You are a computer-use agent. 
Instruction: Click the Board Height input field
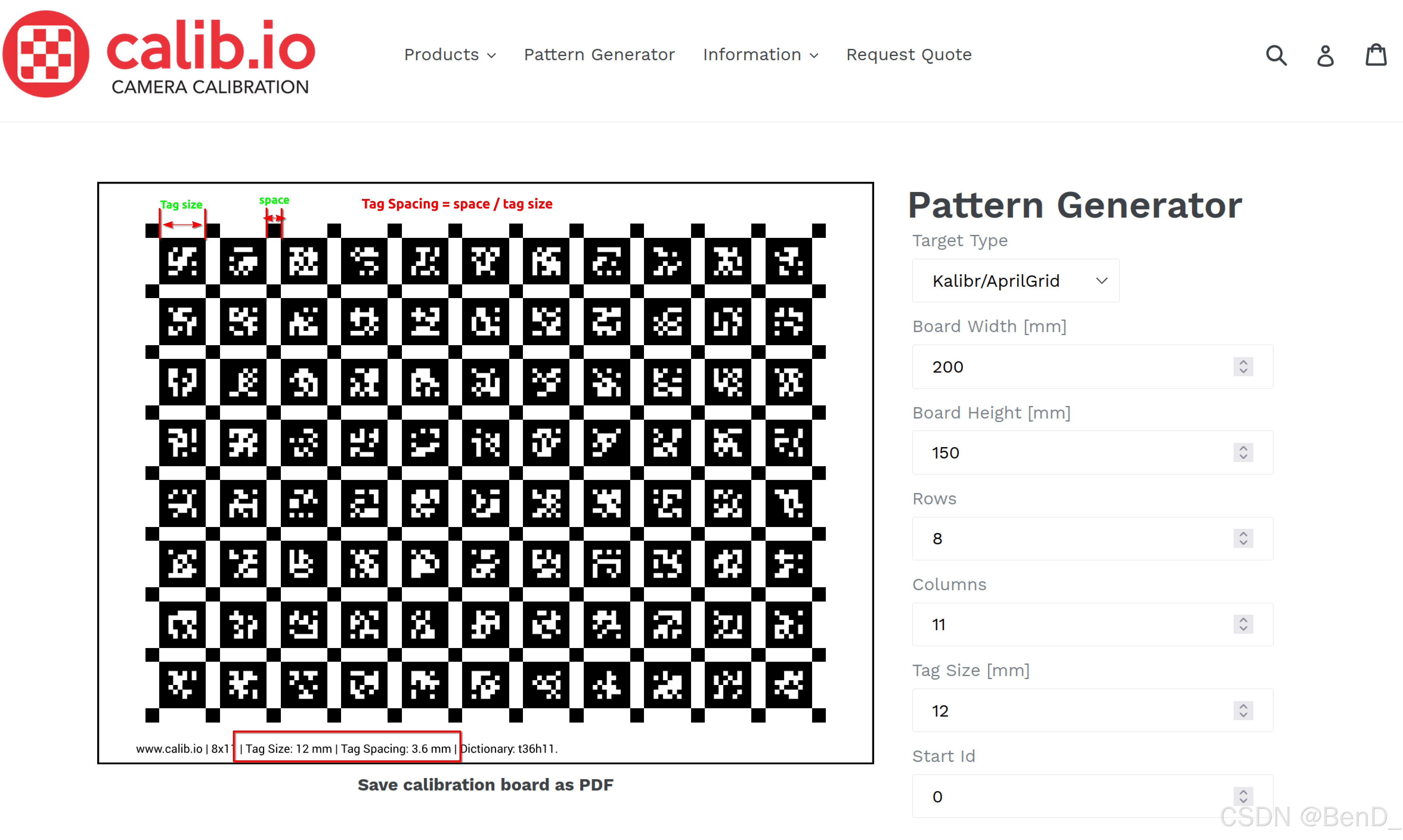tap(1092, 453)
